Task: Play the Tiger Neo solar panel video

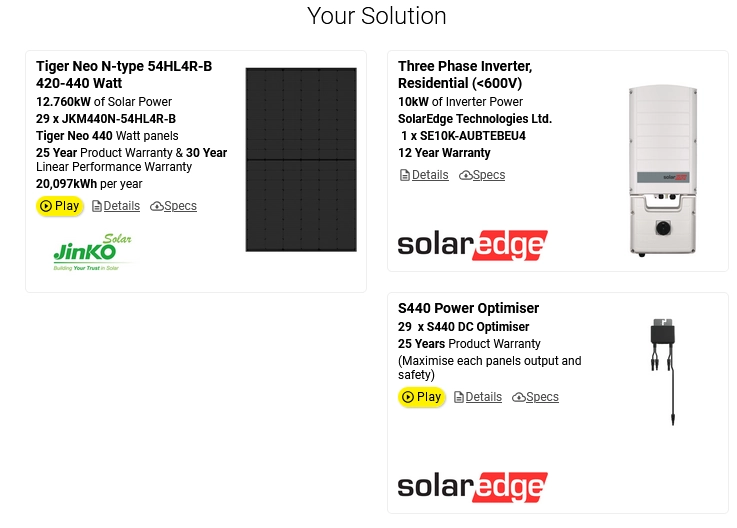Action: (x=59, y=206)
